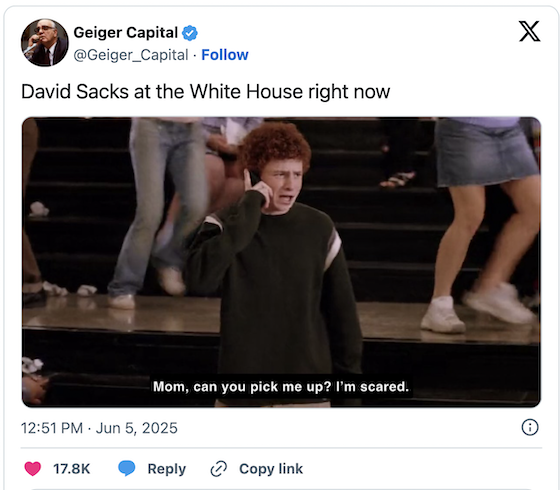Click the "Mom, can you pick me up?" caption

[281, 386]
